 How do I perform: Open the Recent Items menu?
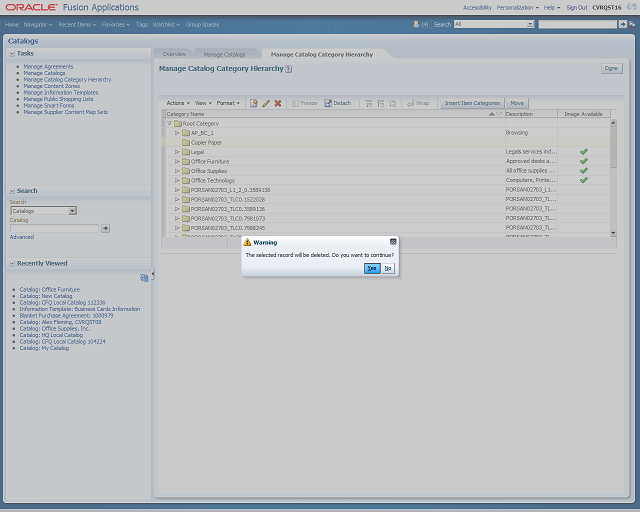(77, 24)
